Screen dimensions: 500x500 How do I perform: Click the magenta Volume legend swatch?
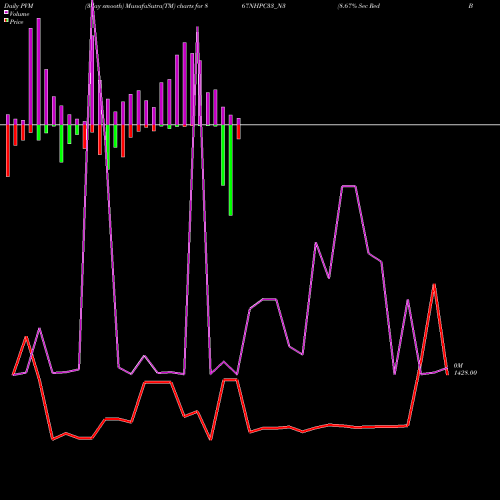coord(6,12)
